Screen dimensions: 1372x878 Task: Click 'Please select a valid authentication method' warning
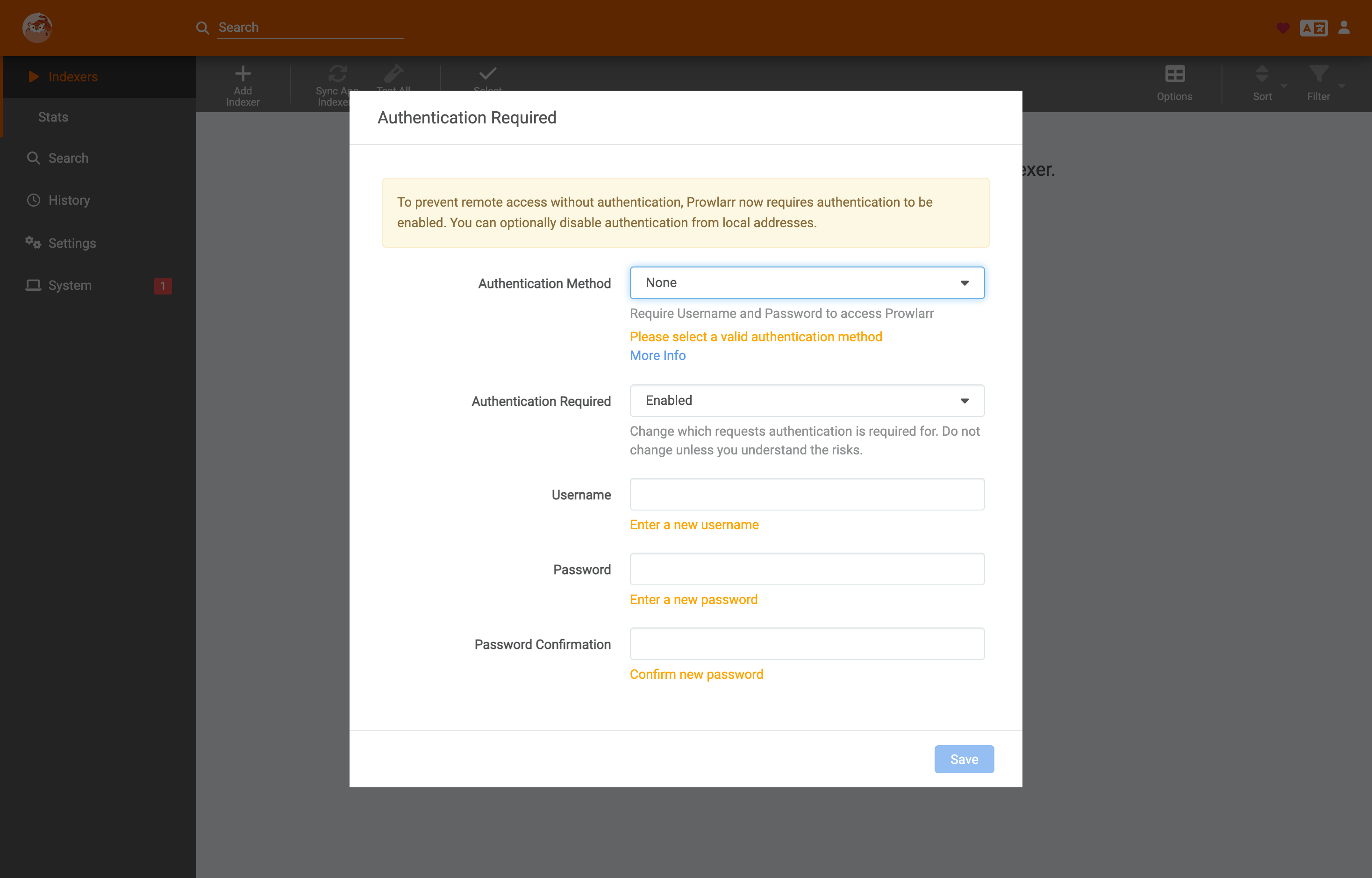click(756, 336)
